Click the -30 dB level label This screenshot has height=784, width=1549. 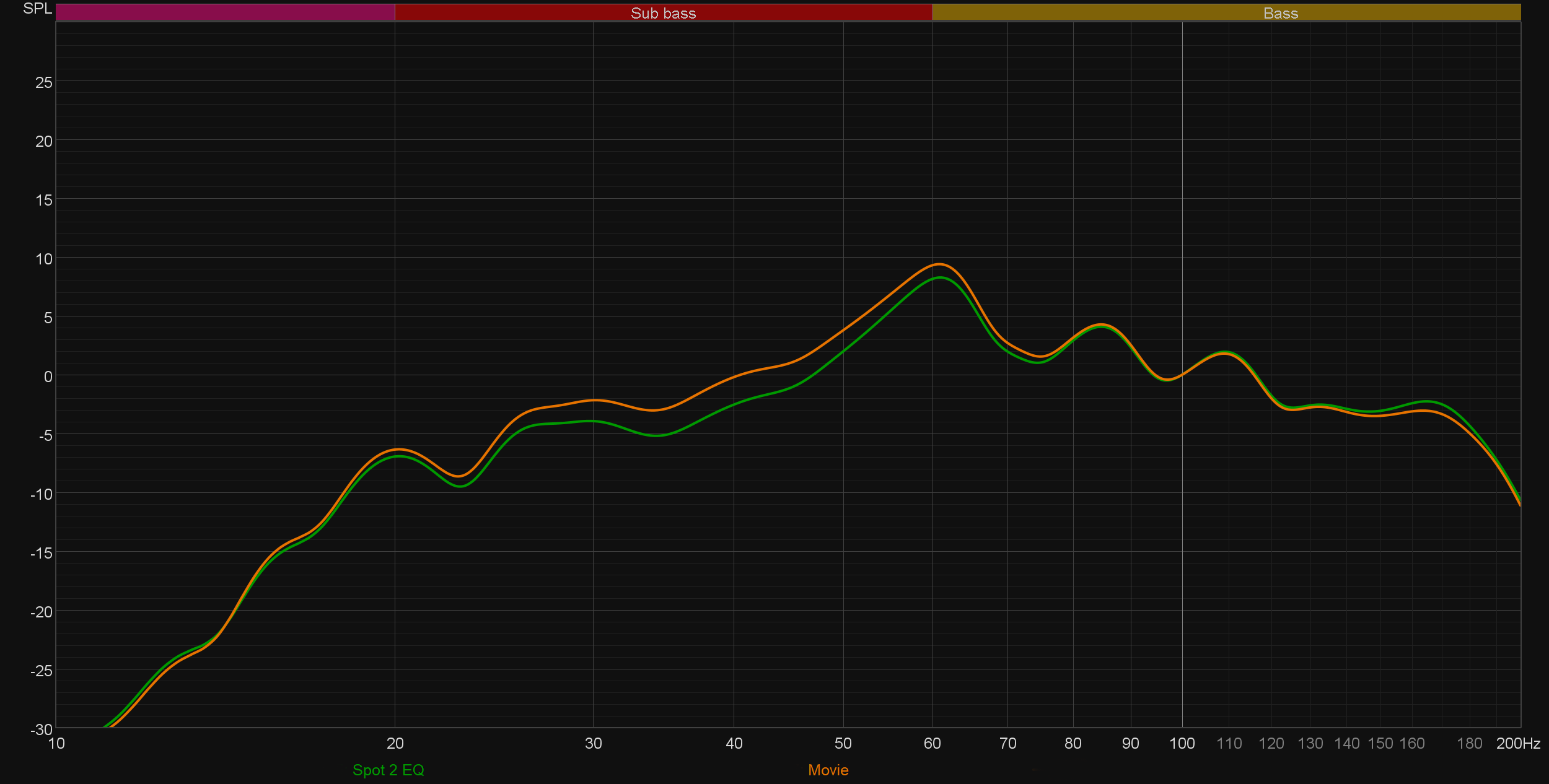41,730
